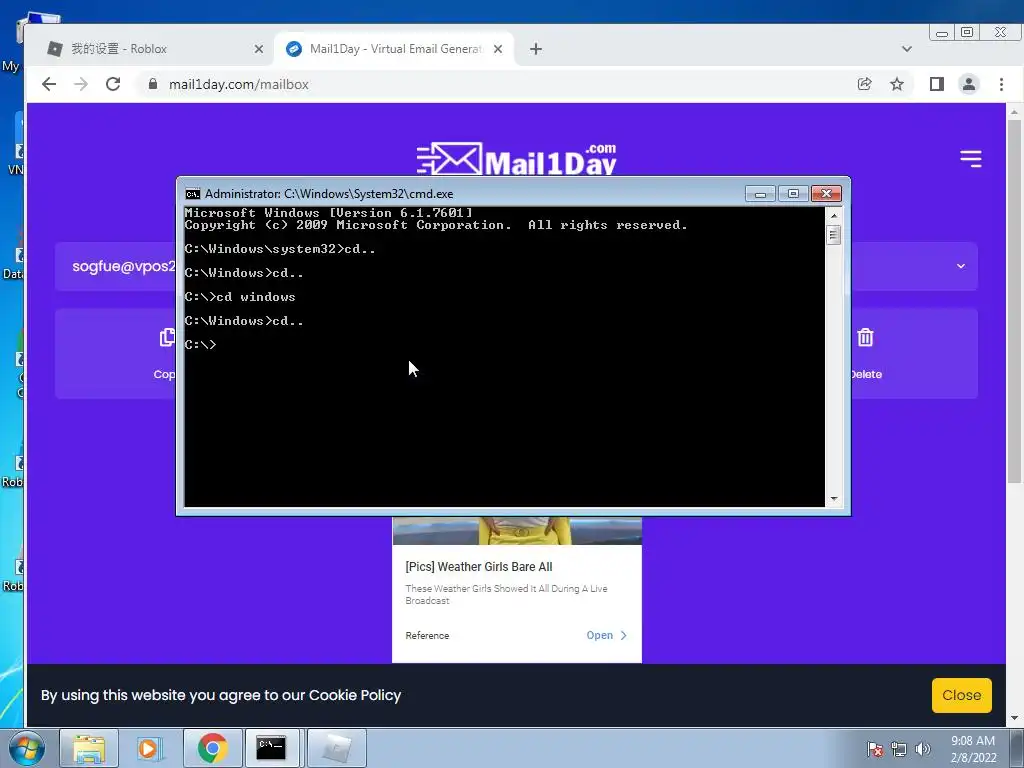Screen dimensions: 1024x768
Task: Toggle Chrome side panel icon
Action: click(x=936, y=84)
